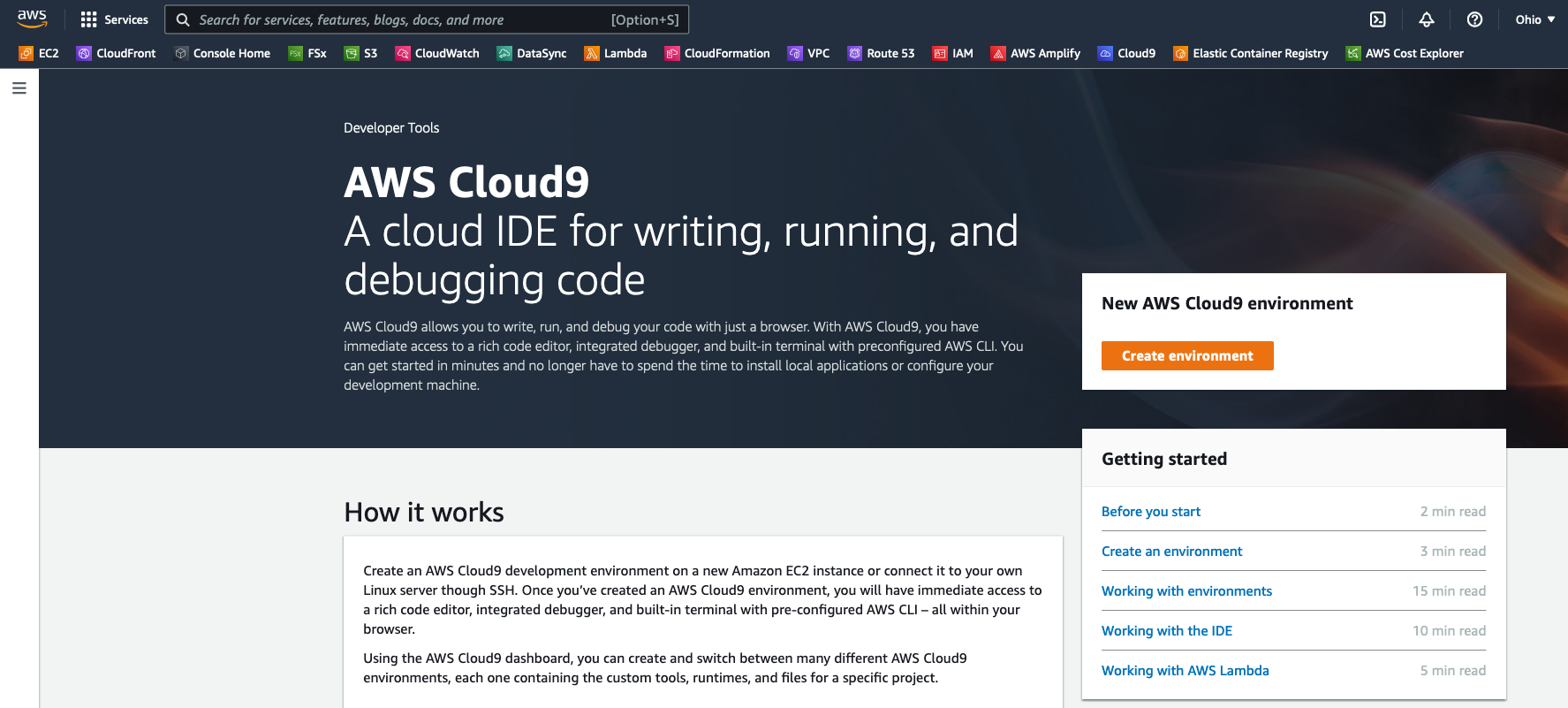Image resolution: width=1568 pixels, height=708 pixels.
Task: Open the Before you start link
Action: (x=1151, y=511)
